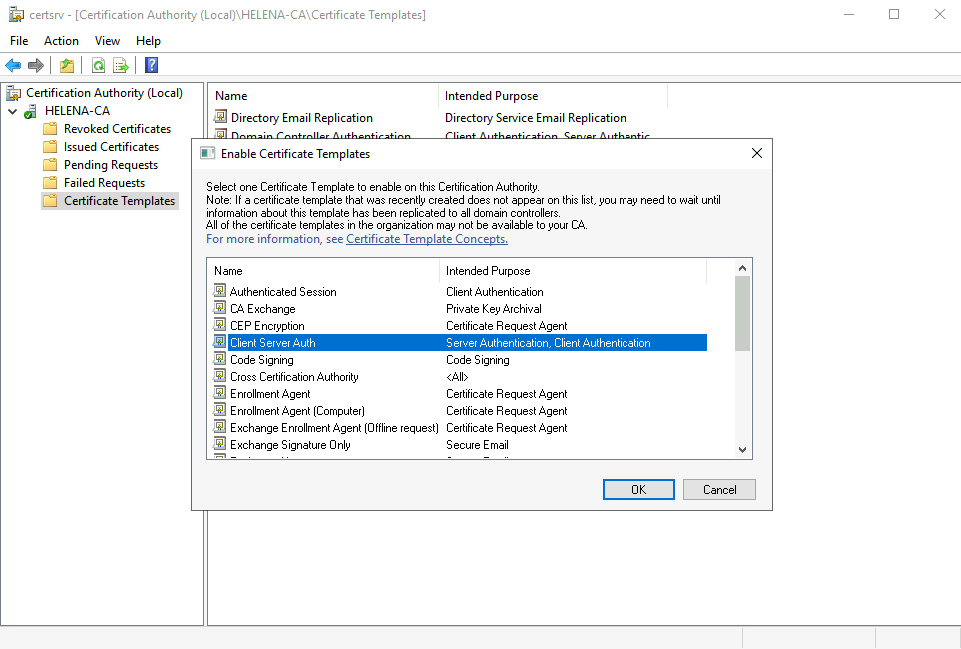Cancel the Enable Certificate Templates dialog
The image size is (961, 649).
(719, 490)
